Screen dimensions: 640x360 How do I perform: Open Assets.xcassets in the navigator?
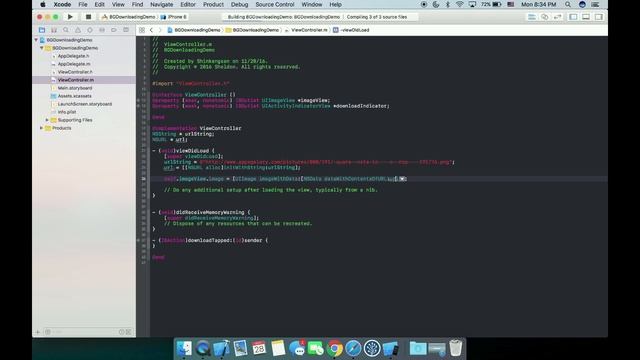click(x=74, y=96)
